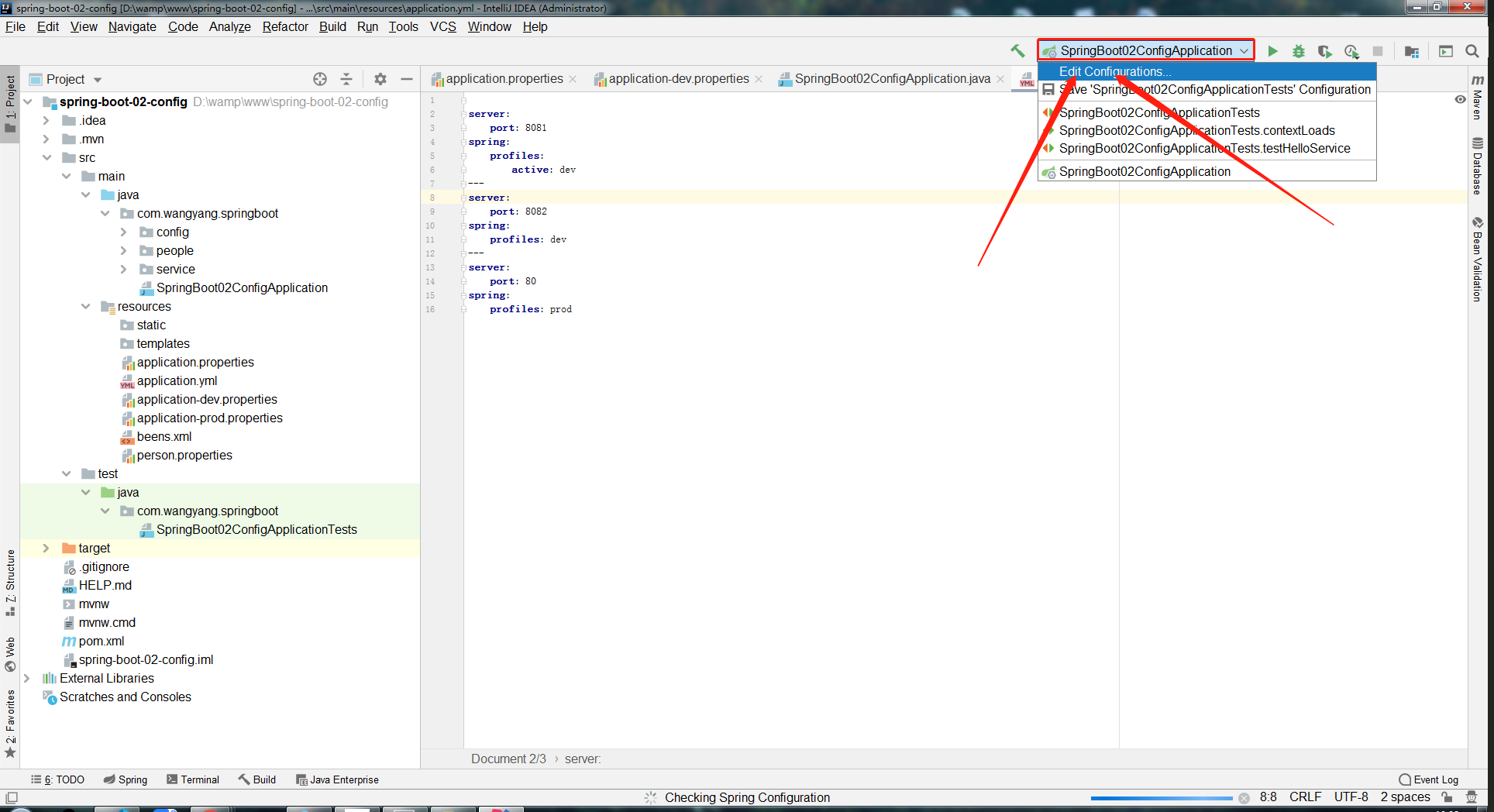Open Project panel settings gear
This screenshot has height=812, width=1494.
[380, 79]
